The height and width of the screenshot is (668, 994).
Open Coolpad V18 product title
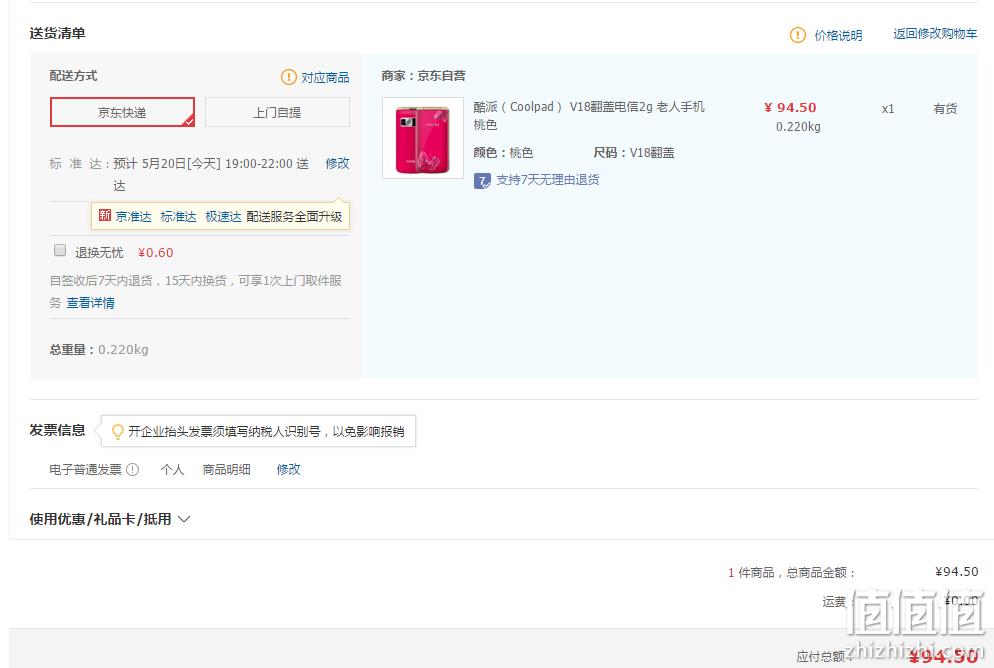[588, 115]
